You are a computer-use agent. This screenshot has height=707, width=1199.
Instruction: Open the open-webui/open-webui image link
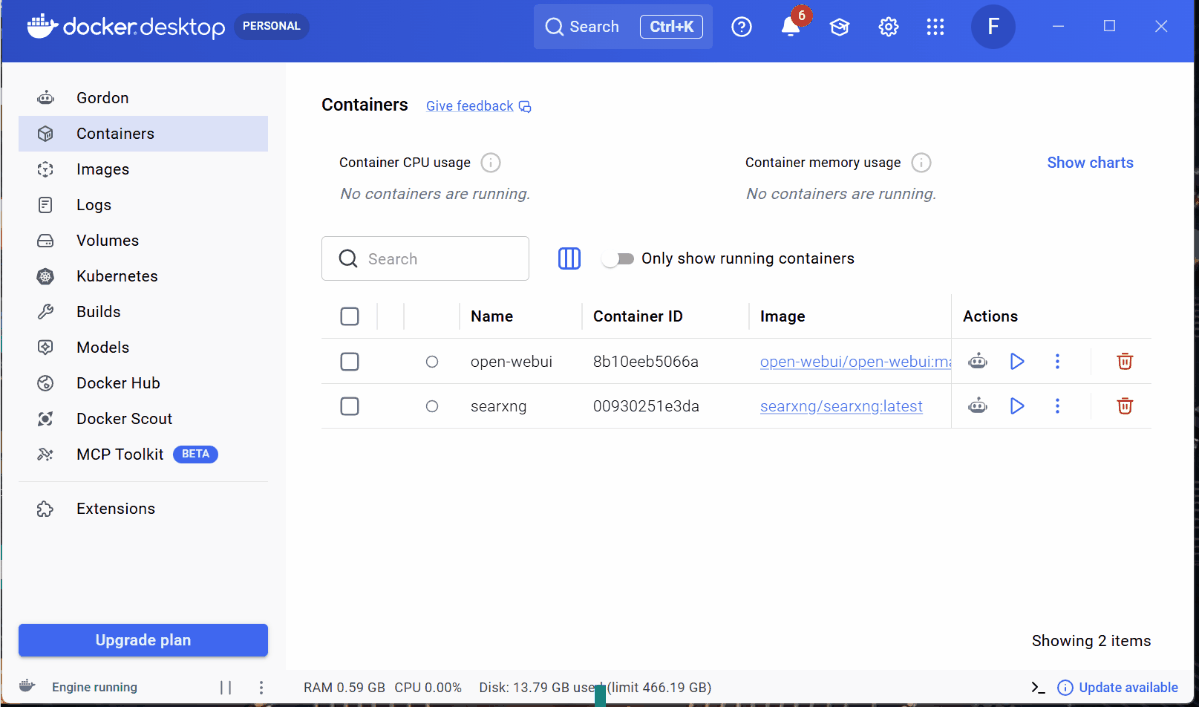point(856,362)
